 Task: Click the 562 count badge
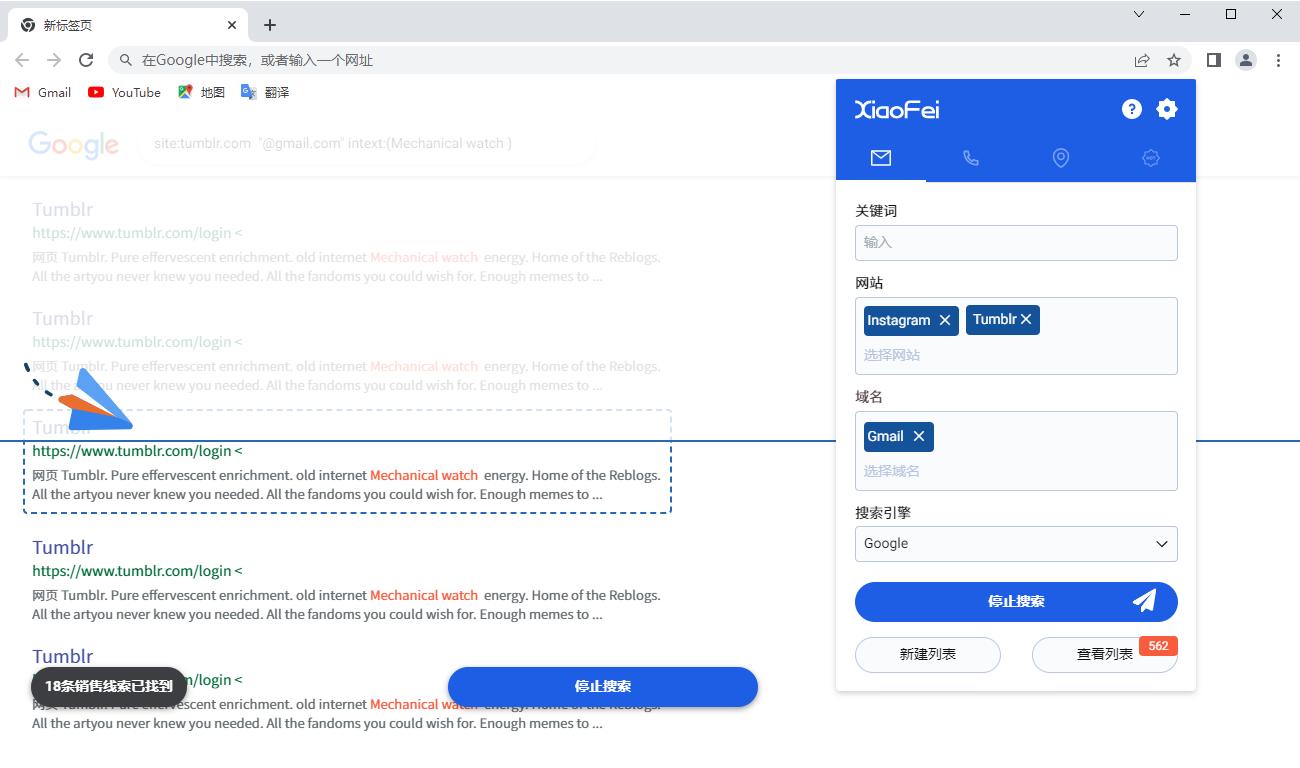point(1158,646)
